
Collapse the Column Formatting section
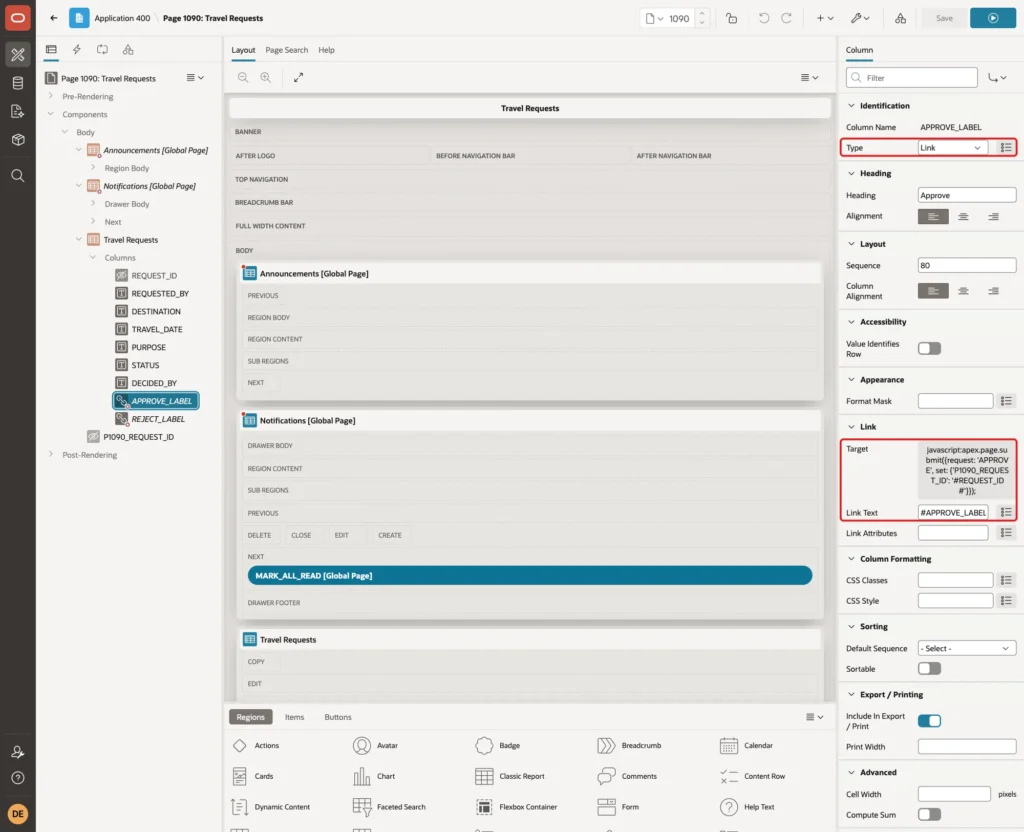(x=851, y=559)
